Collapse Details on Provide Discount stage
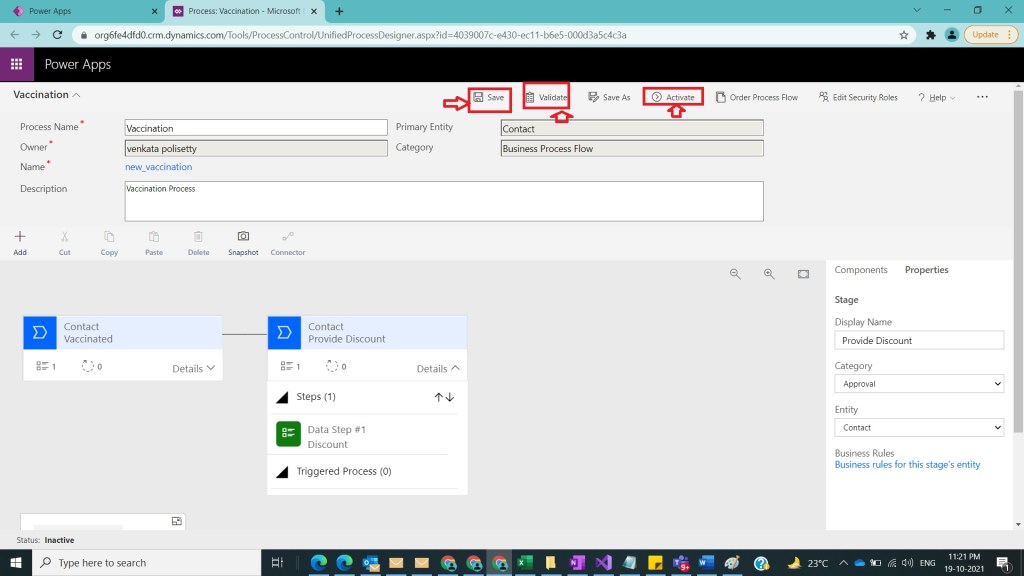 tap(438, 368)
